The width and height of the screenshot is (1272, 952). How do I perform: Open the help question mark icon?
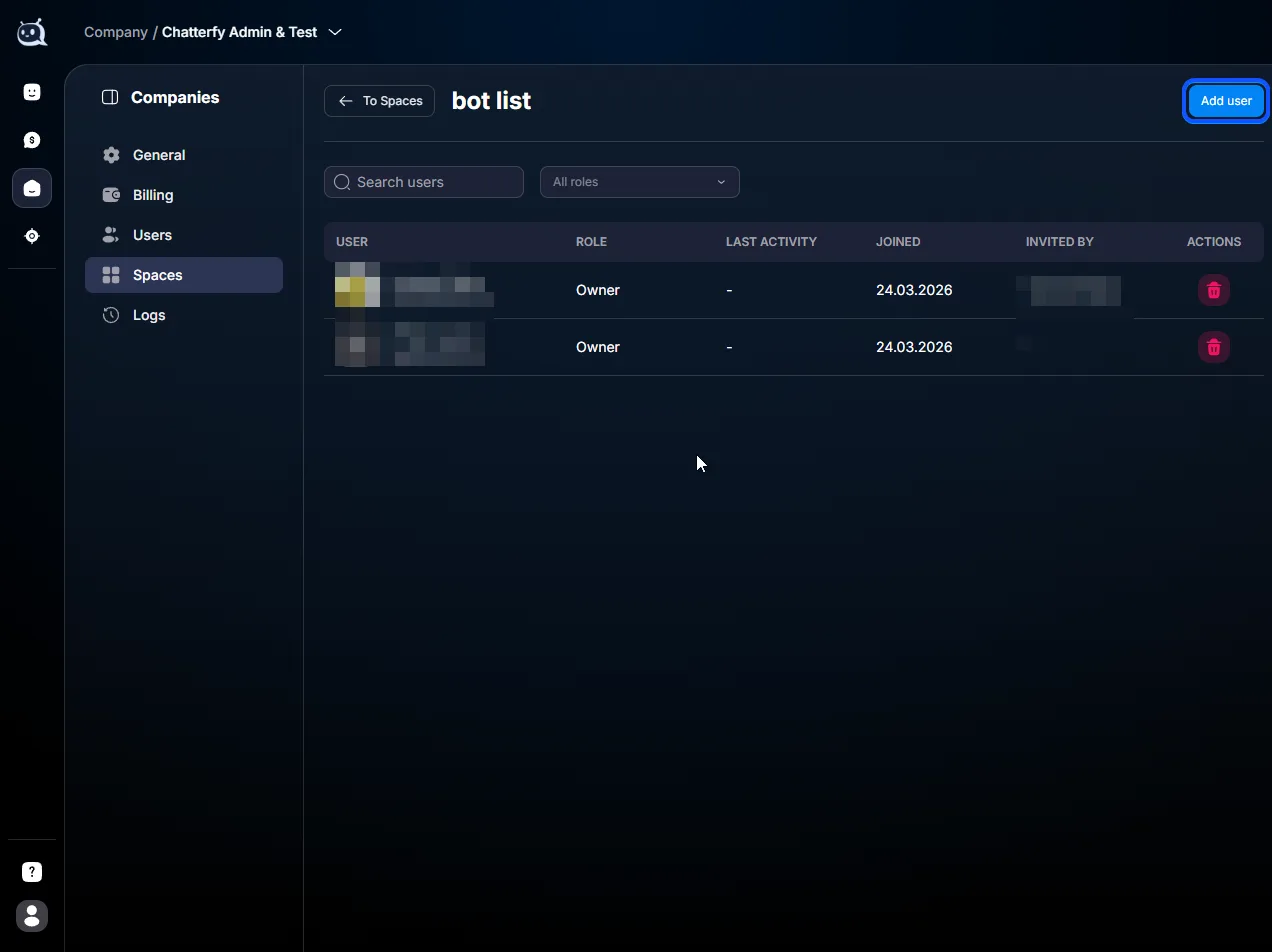pyautogui.click(x=32, y=872)
